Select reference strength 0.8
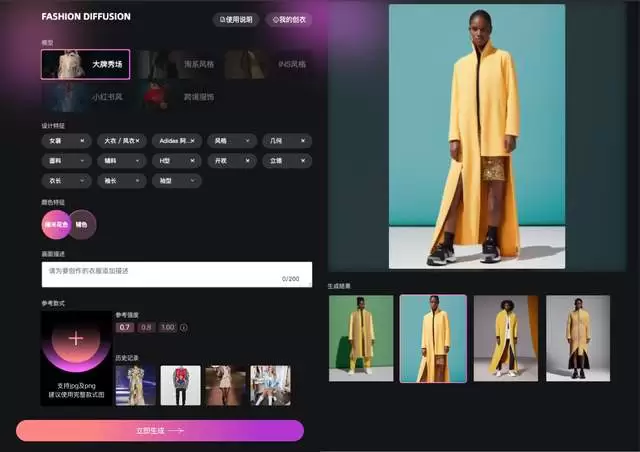640x452 pixels. (x=146, y=327)
